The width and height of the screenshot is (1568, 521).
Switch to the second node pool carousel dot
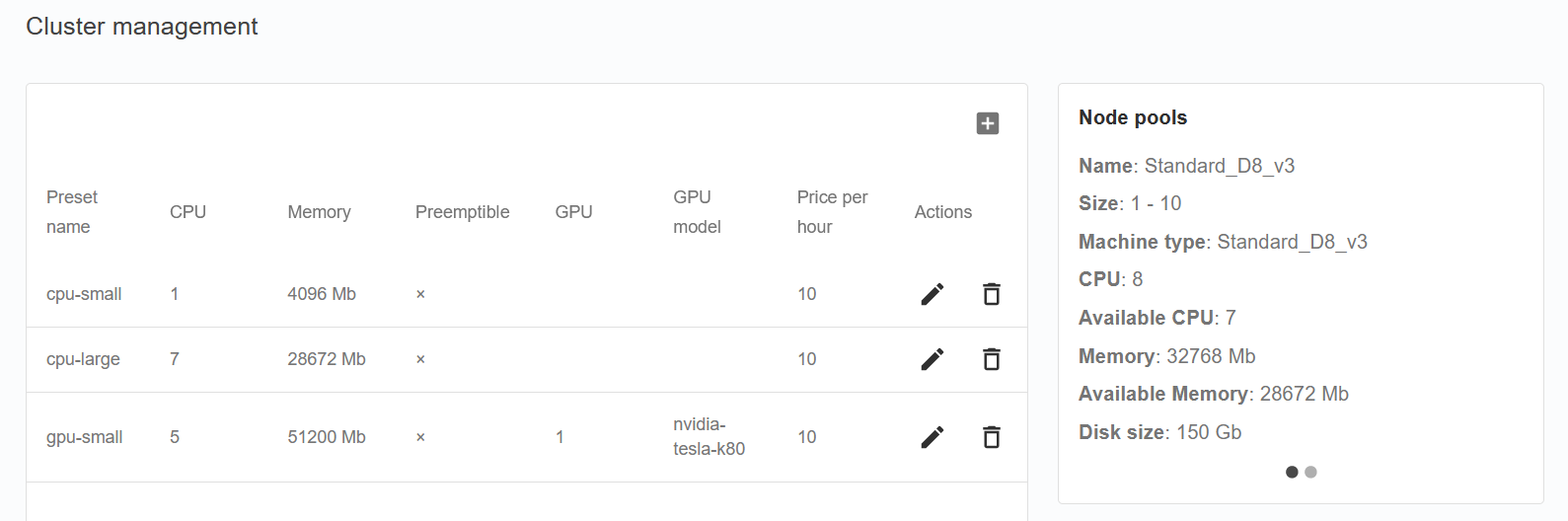coord(1310,472)
